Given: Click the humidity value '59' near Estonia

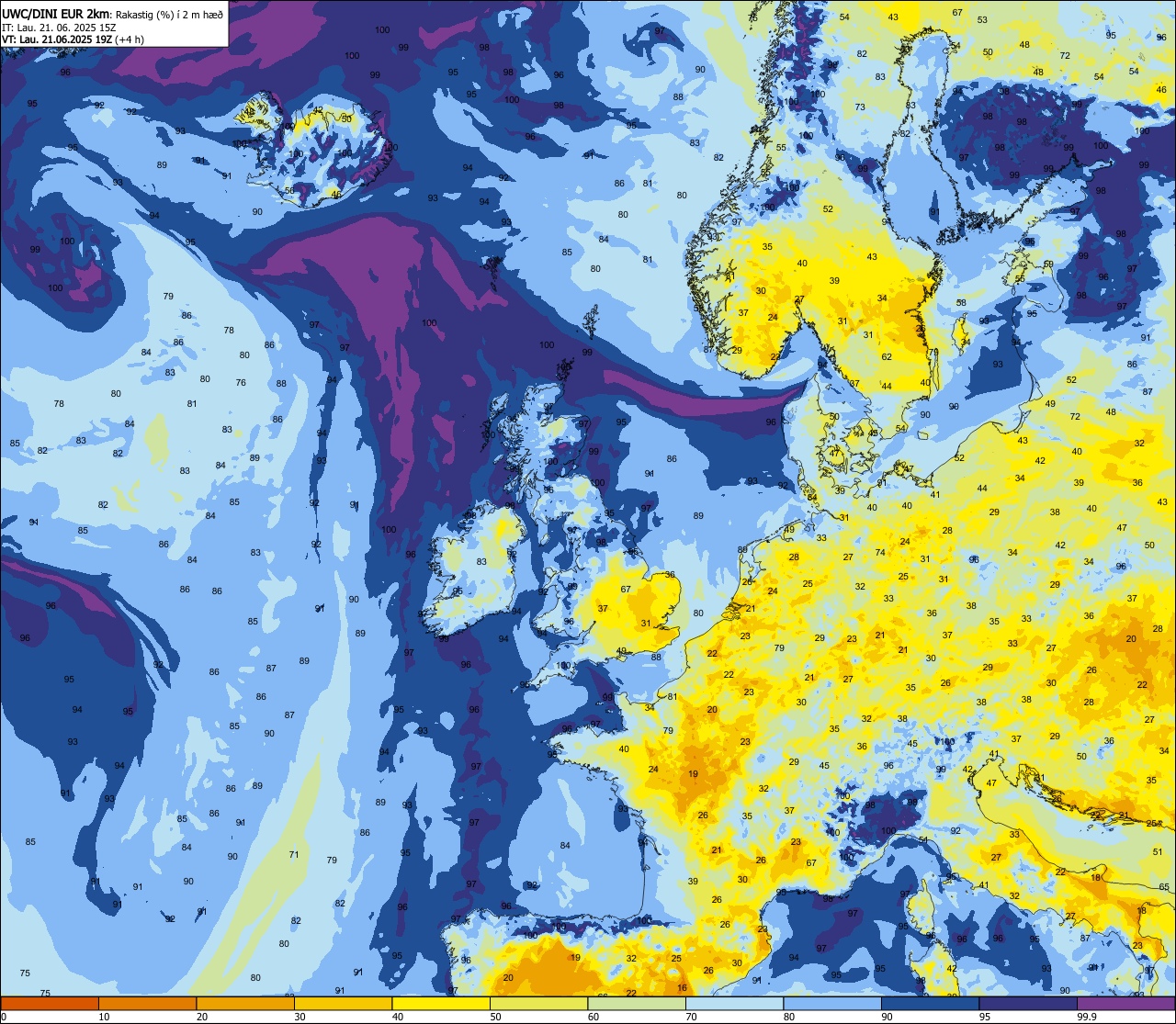Looking at the screenshot, I should [x=1048, y=264].
